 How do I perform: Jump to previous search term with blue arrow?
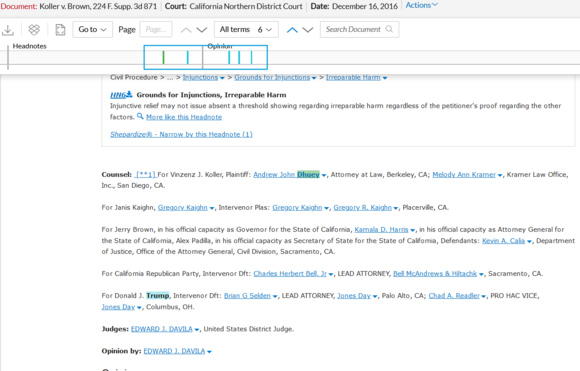tap(292, 30)
